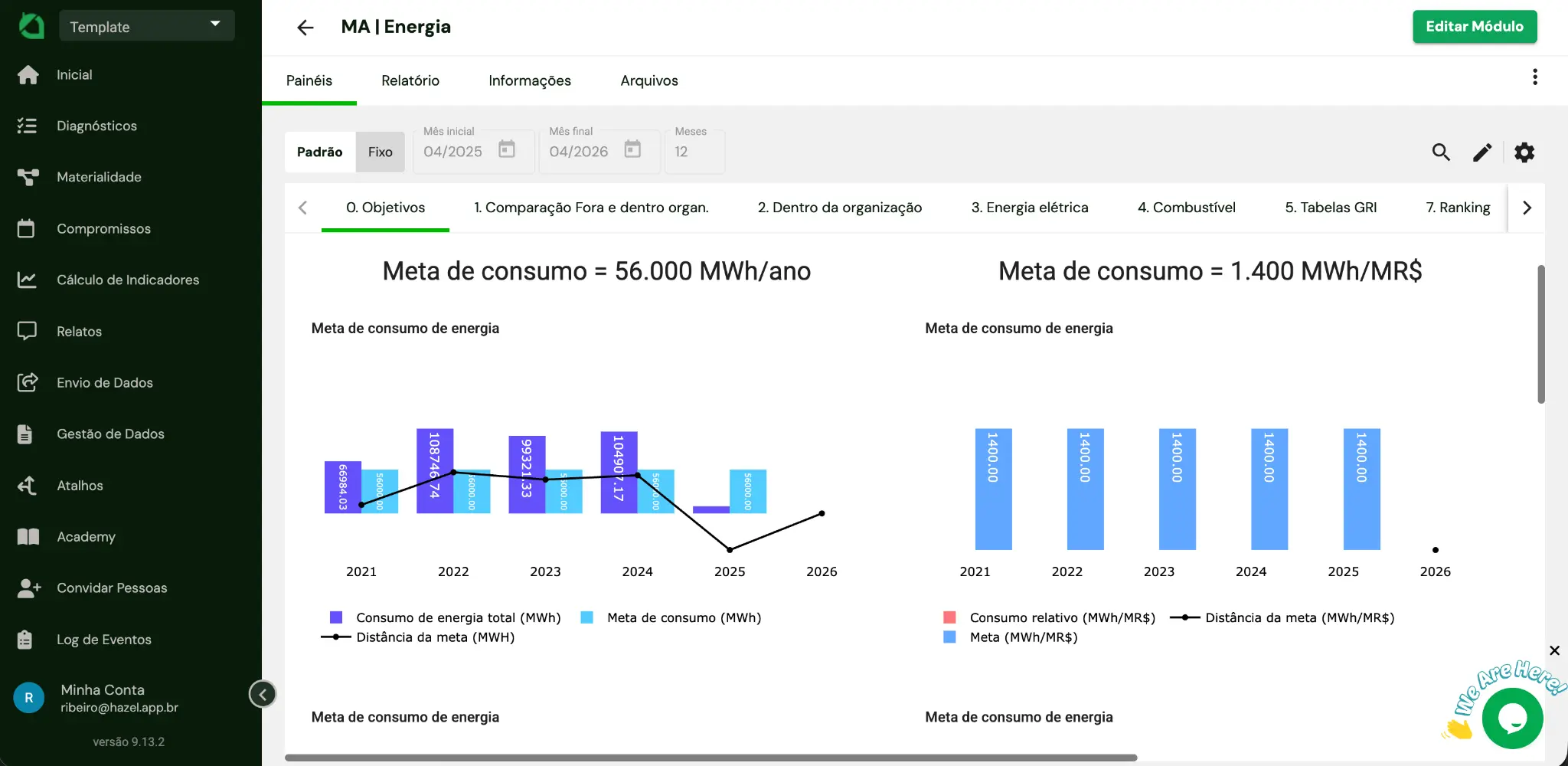Select the Fixo period mode
The image size is (1568, 766).
[x=381, y=152]
